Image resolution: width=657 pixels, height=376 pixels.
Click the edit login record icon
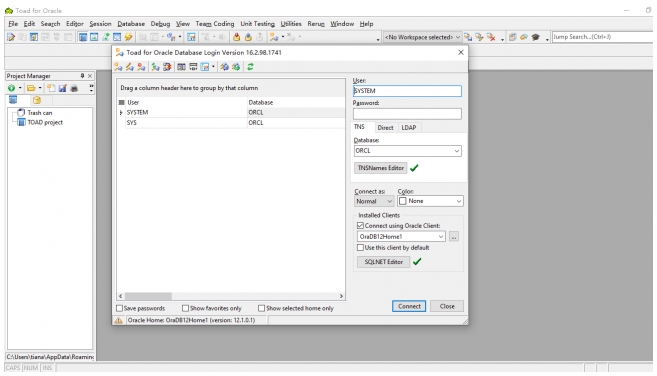pyautogui.click(x=130, y=67)
